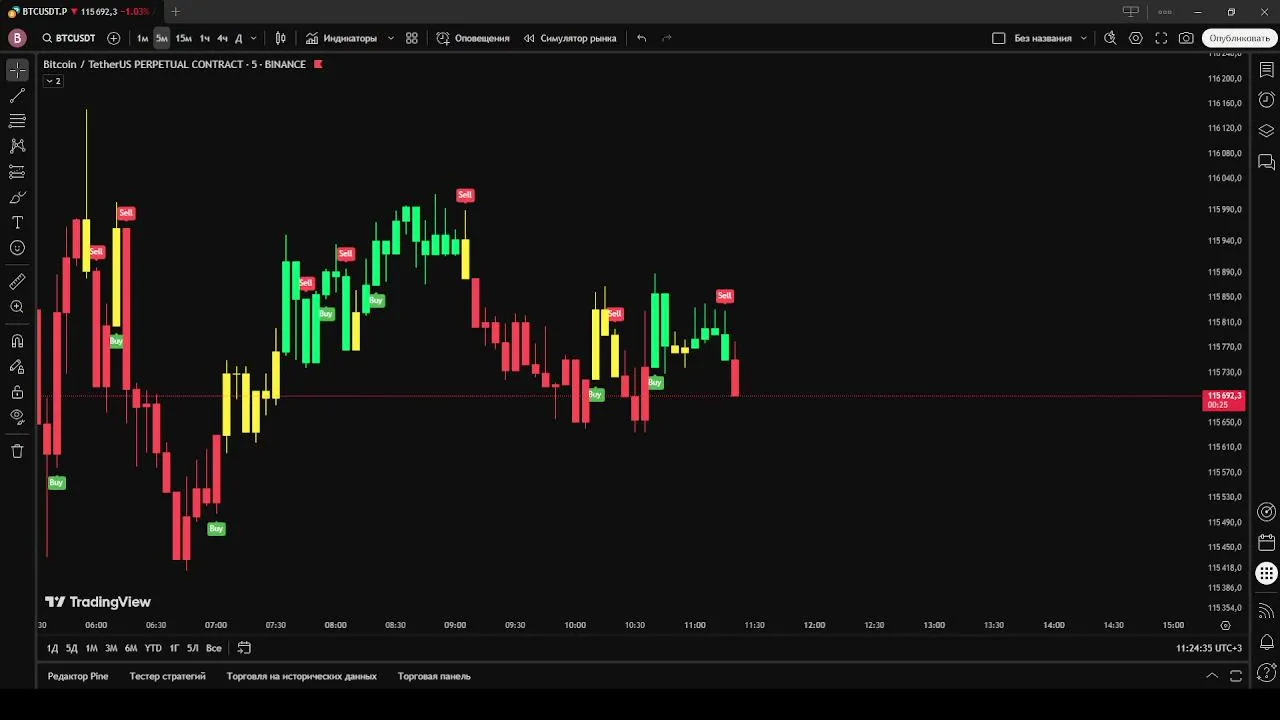Open the watchlist panel icon
1280x720 pixels.
(1266, 70)
